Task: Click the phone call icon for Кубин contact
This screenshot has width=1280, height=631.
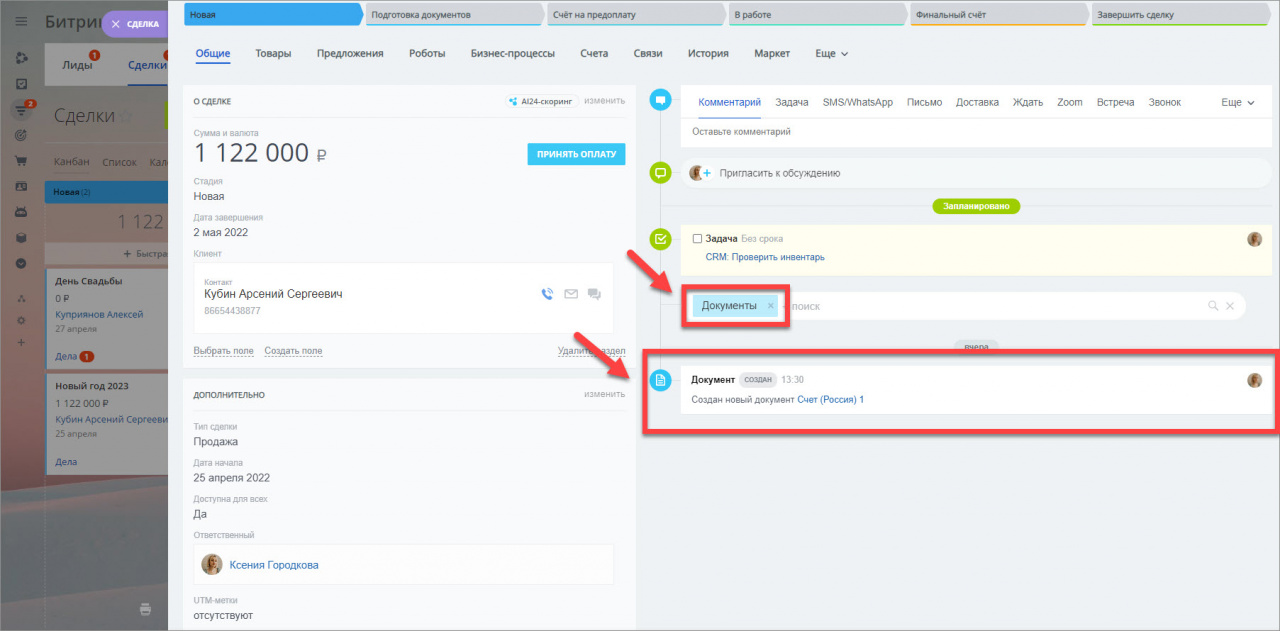Action: (x=546, y=294)
